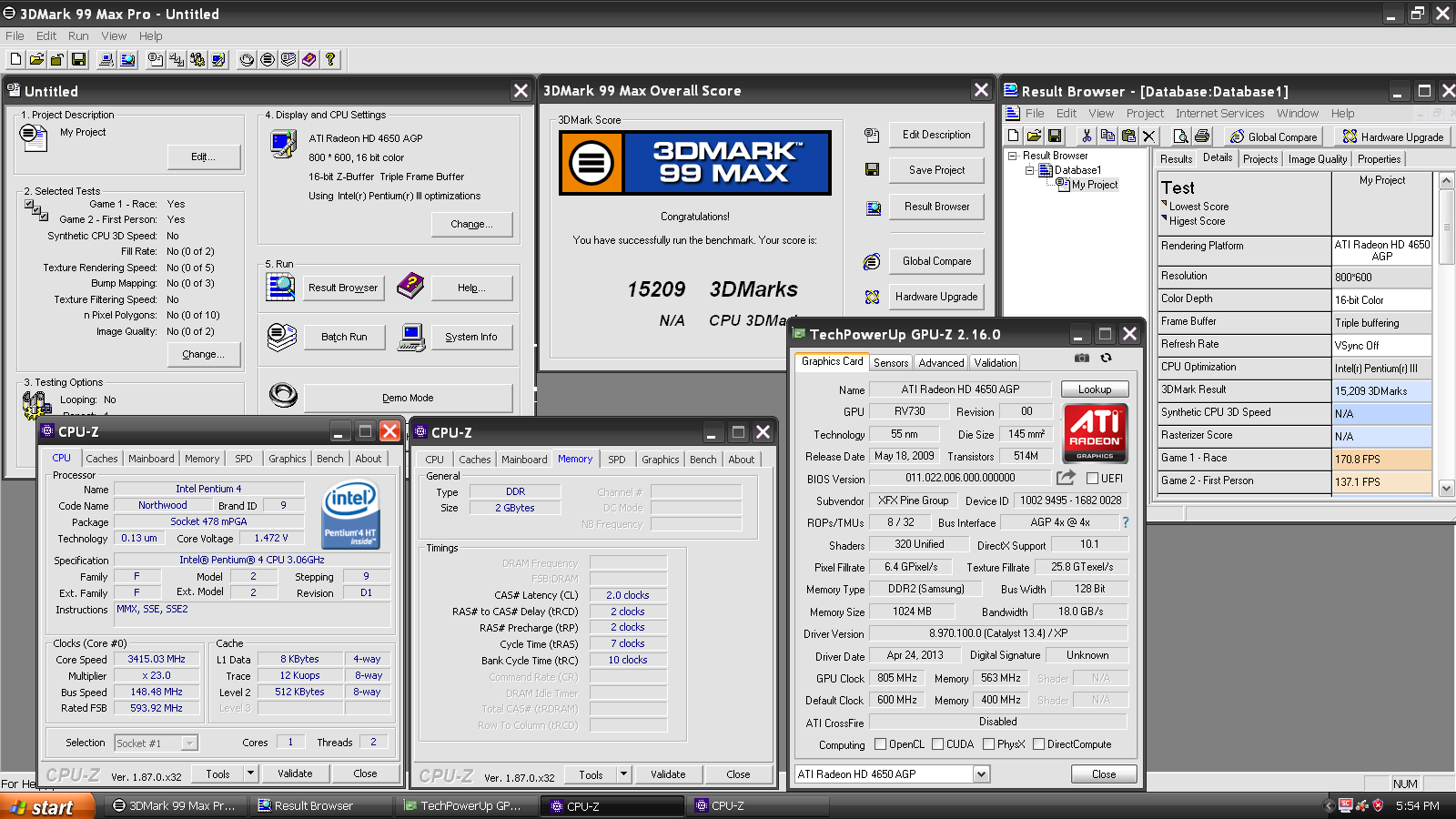Click Global Compare button in Overall Score window

click(x=936, y=261)
